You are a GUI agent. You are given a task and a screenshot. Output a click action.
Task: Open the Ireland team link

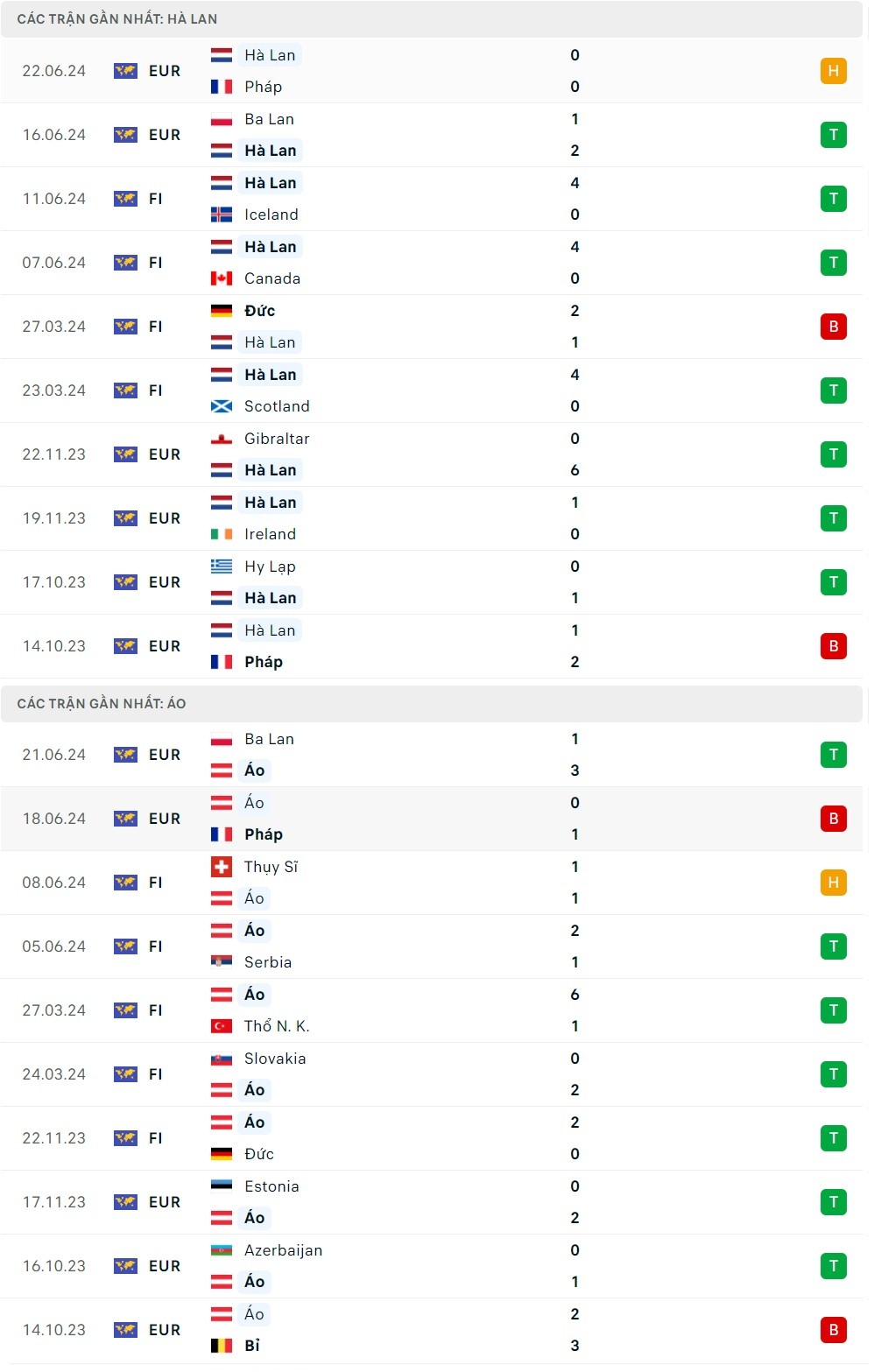click(x=270, y=534)
